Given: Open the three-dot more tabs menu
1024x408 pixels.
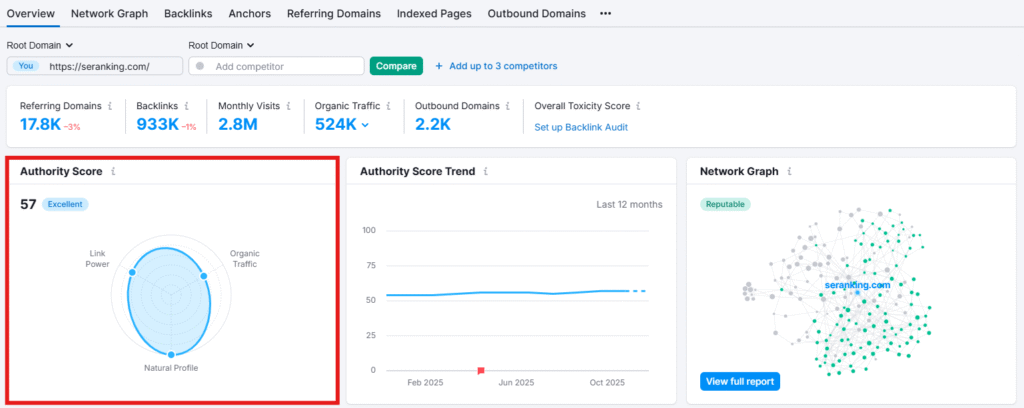Looking at the screenshot, I should pos(605,14).
